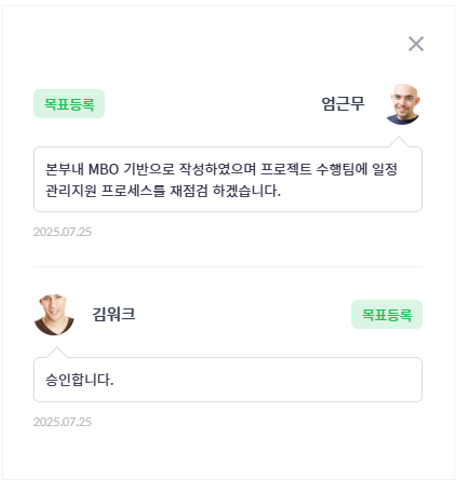
Task: Click the bubble pointer below 엄근무's photo
Action: pos(399,141)
